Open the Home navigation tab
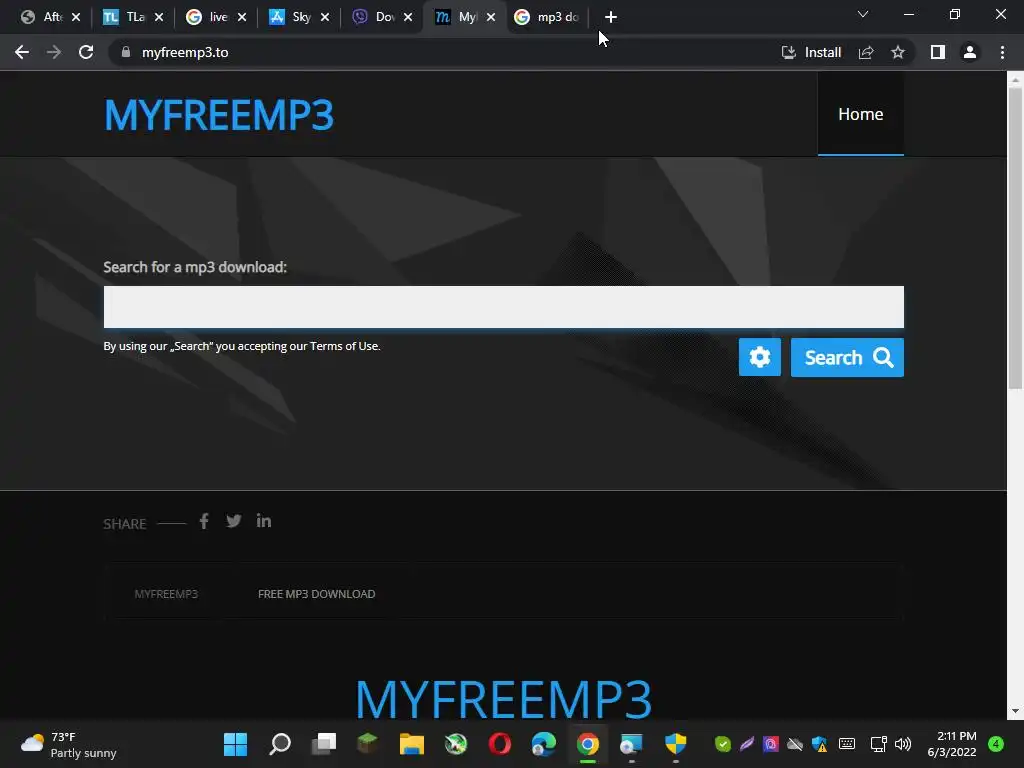The height and width of the screenshot is (768, 1024). pos(861,114)
